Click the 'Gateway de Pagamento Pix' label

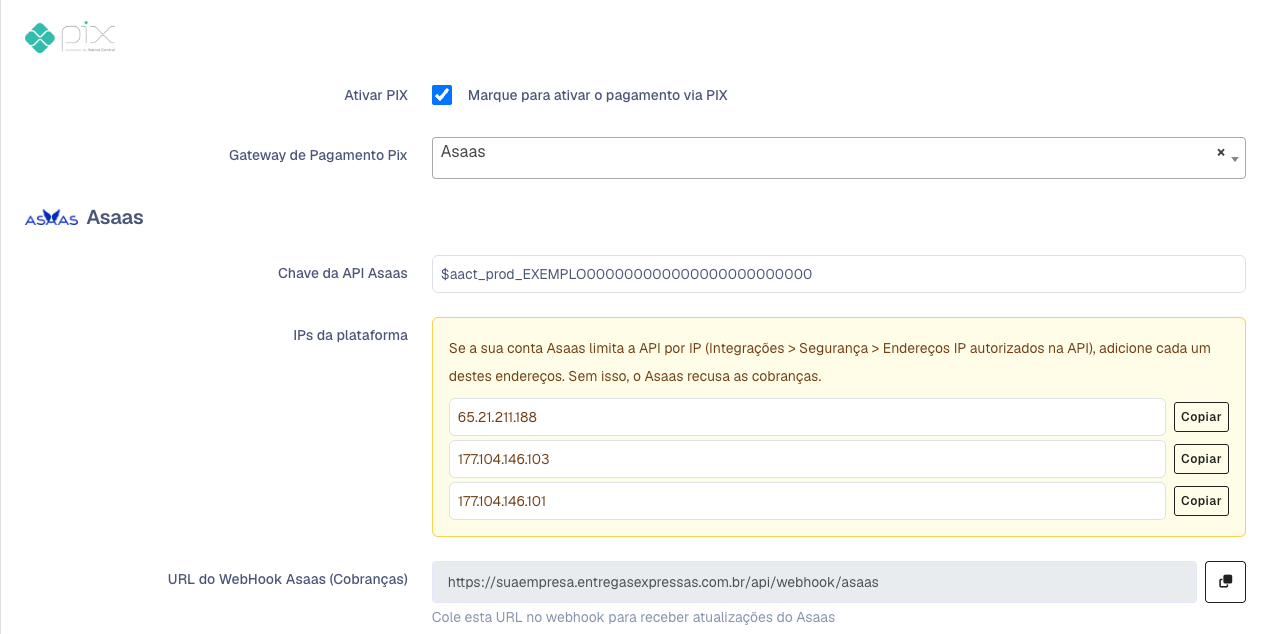click(318, 156)
